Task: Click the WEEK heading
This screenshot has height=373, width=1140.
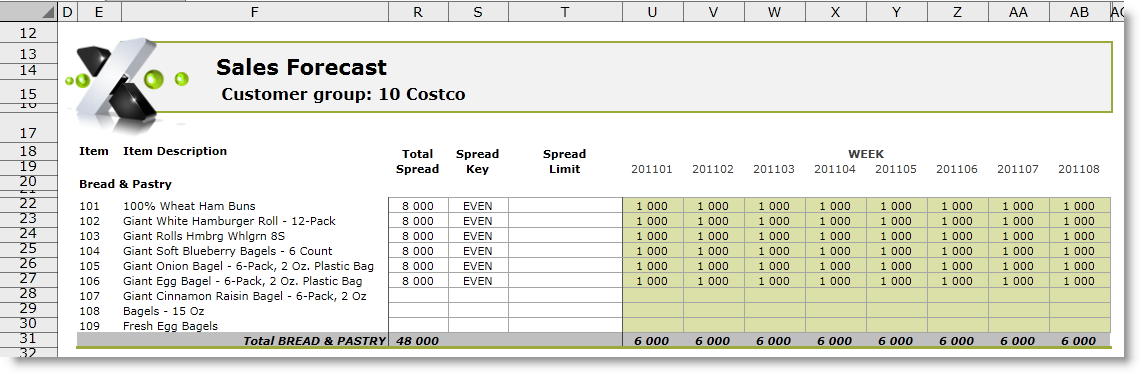Action: pos(865,154)
